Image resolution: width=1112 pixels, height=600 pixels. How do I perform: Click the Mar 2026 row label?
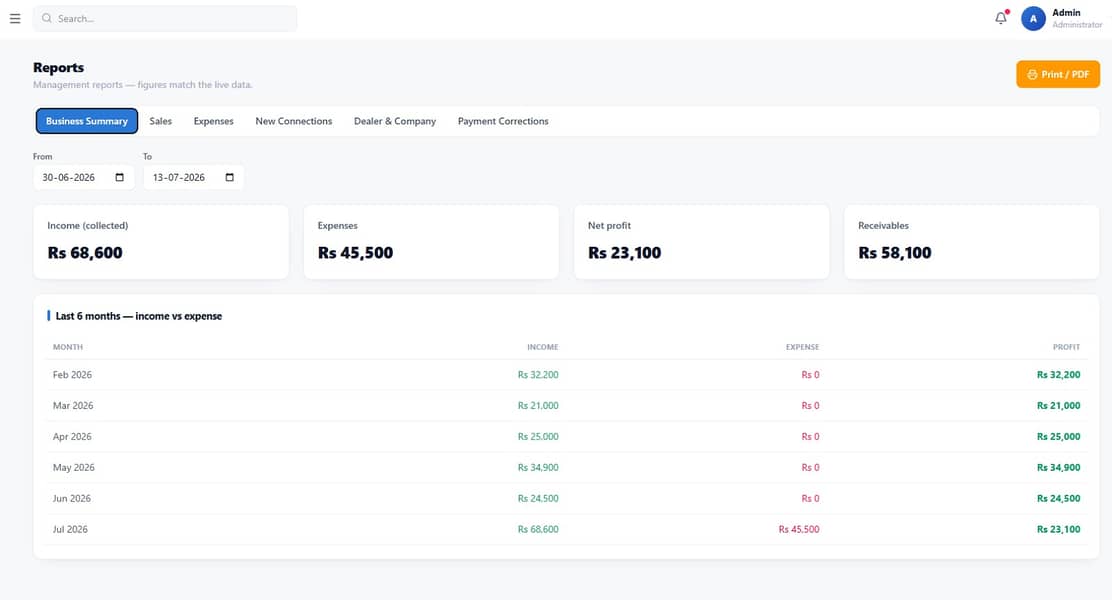pyautogui.click(x=73, y=406)
